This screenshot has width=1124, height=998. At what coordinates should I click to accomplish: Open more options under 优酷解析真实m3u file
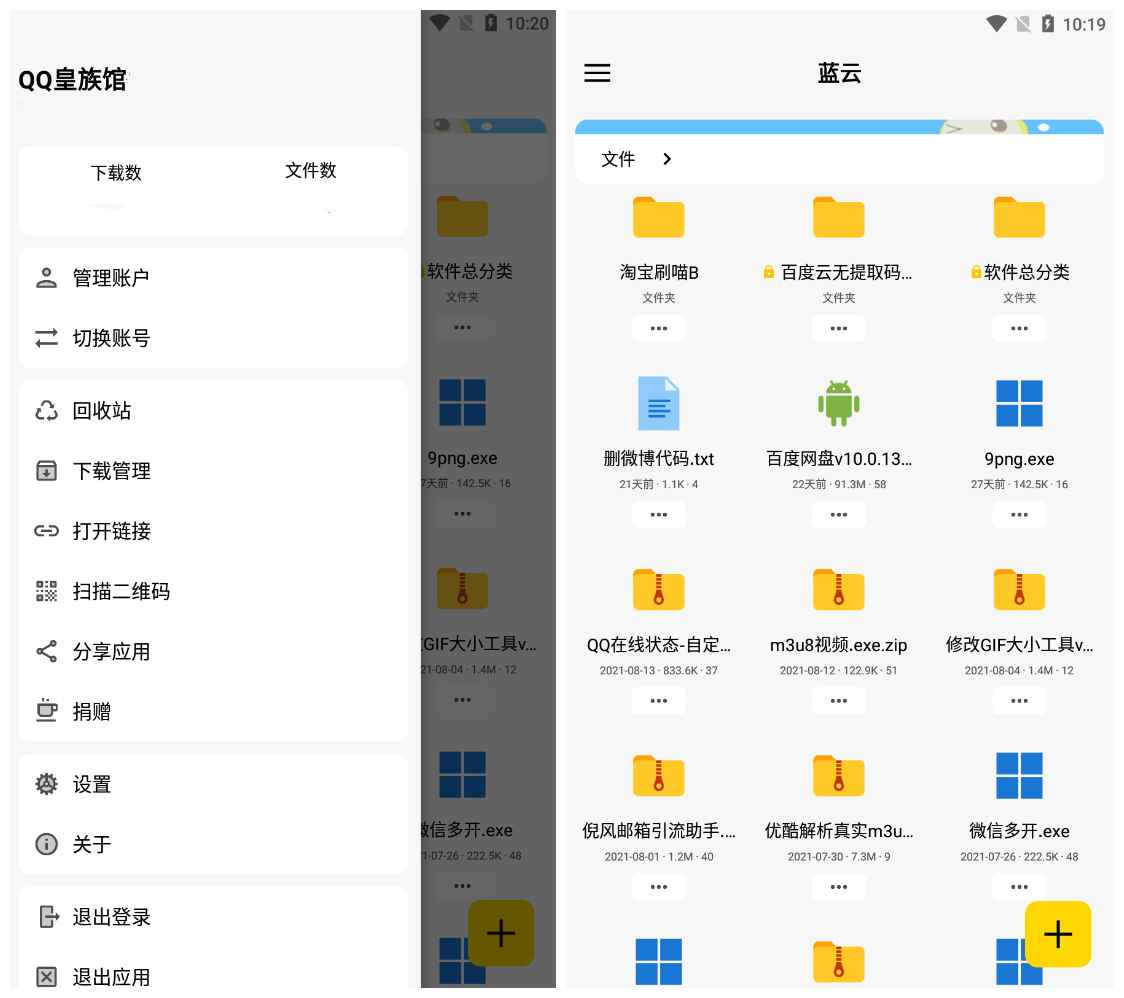[x=838, y=886]
